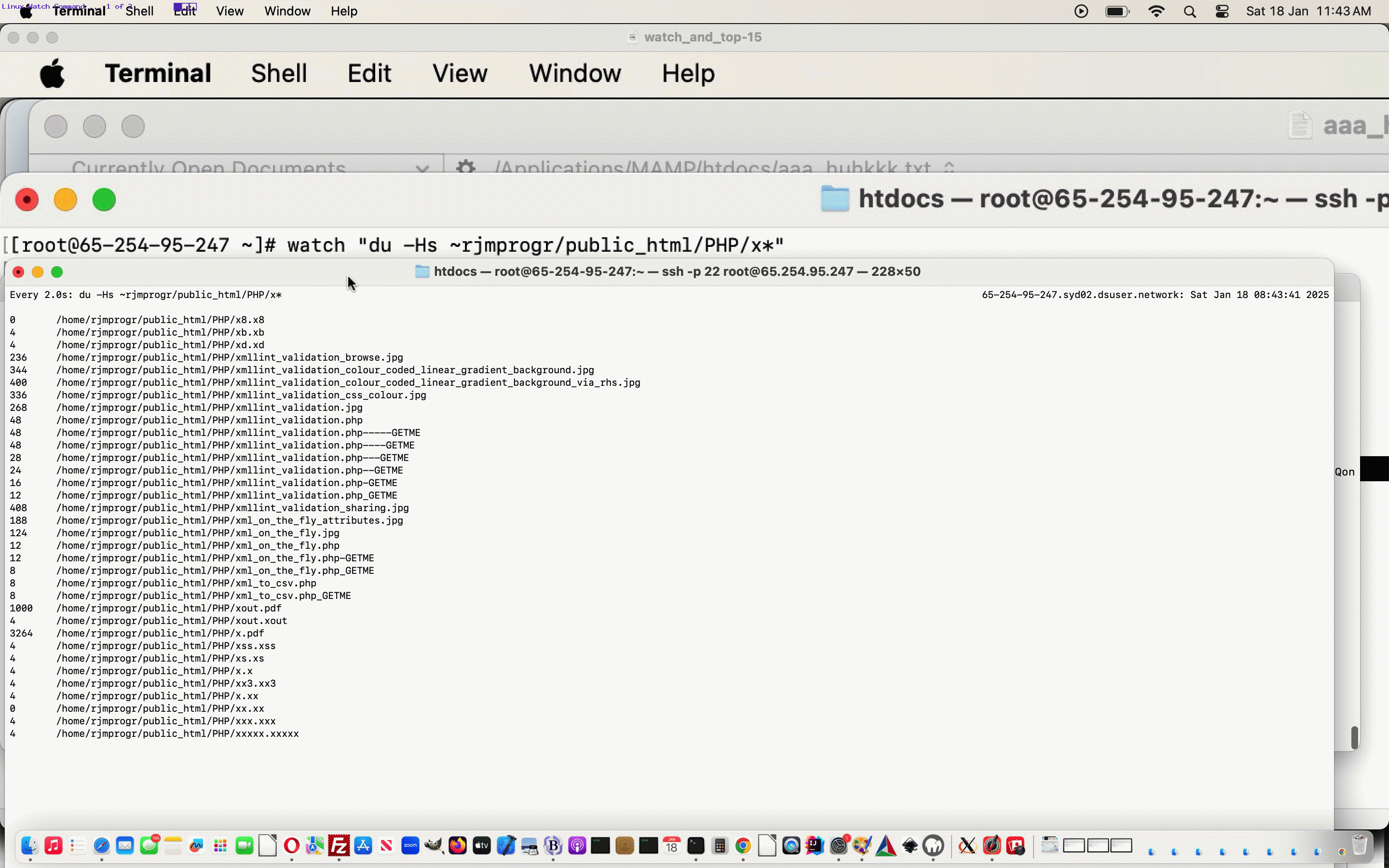
Task: Open the Terminal app menu in the top menu bar
Action: pos(79,11)
